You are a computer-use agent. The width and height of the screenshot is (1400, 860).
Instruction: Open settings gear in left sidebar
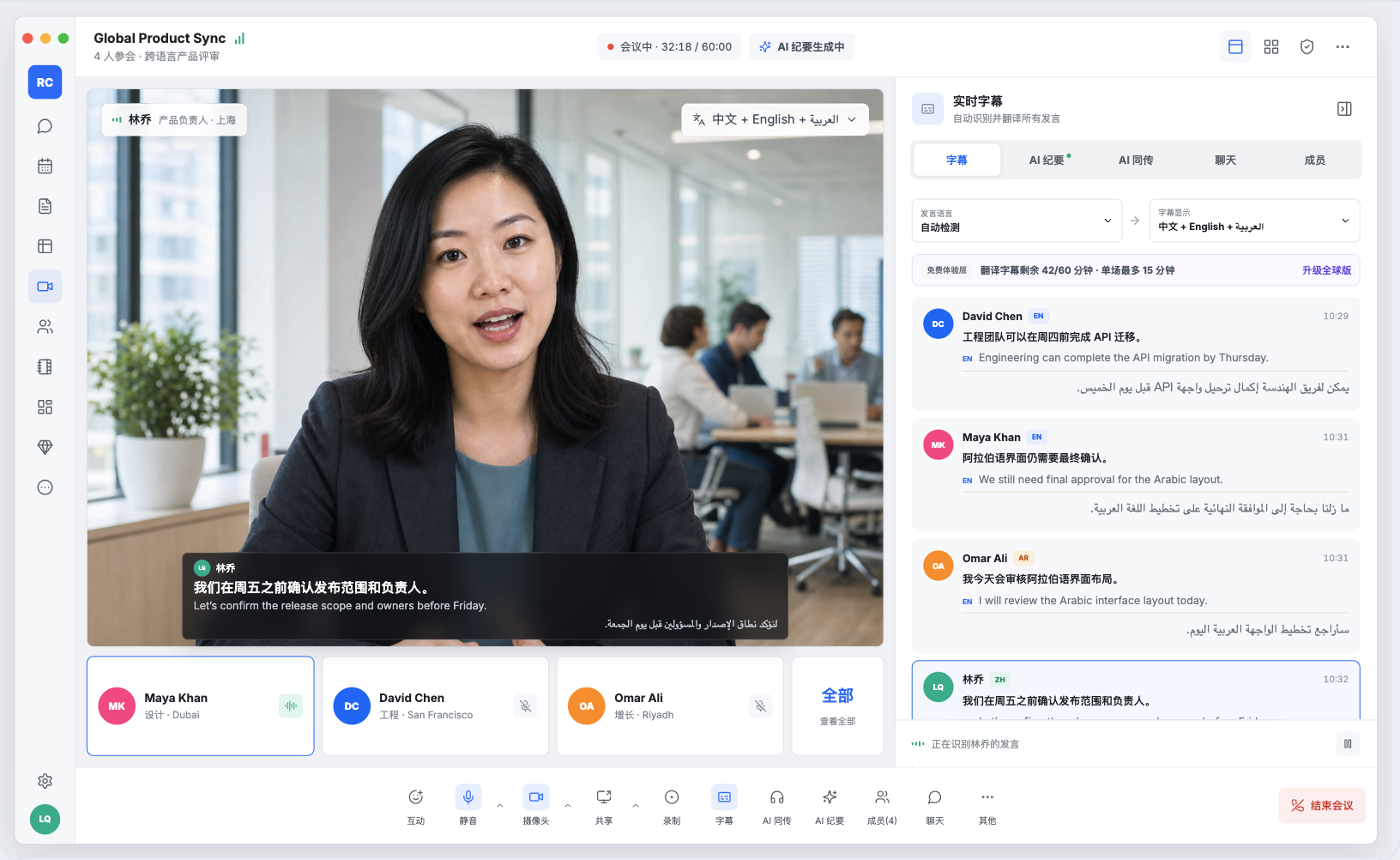point(45,781)
